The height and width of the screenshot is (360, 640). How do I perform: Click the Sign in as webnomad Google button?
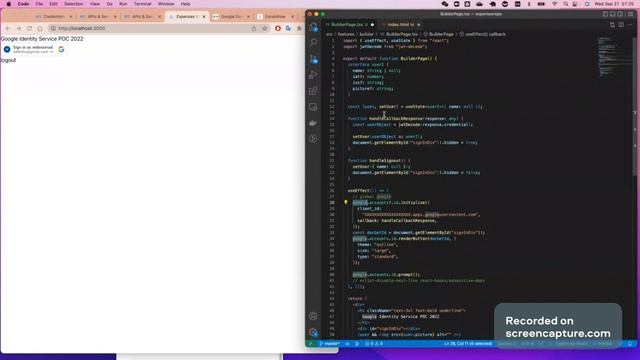33,49
